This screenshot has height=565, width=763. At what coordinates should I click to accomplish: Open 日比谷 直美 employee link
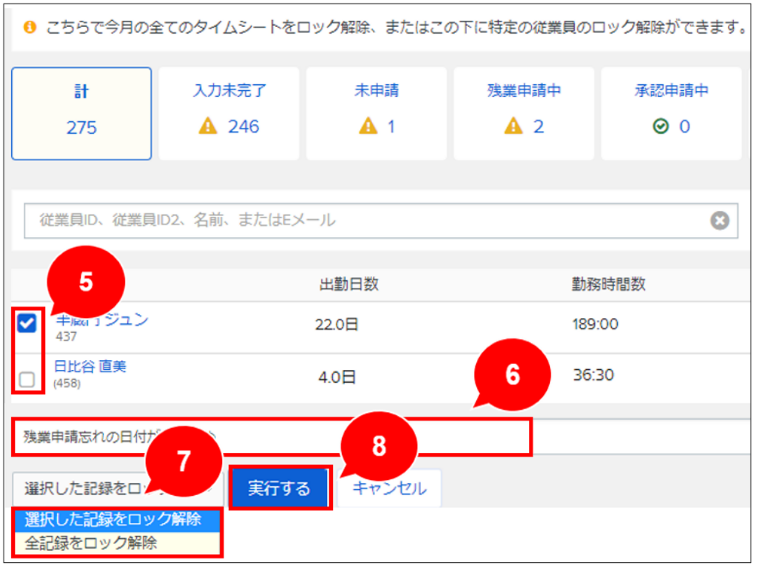[90, 366]
